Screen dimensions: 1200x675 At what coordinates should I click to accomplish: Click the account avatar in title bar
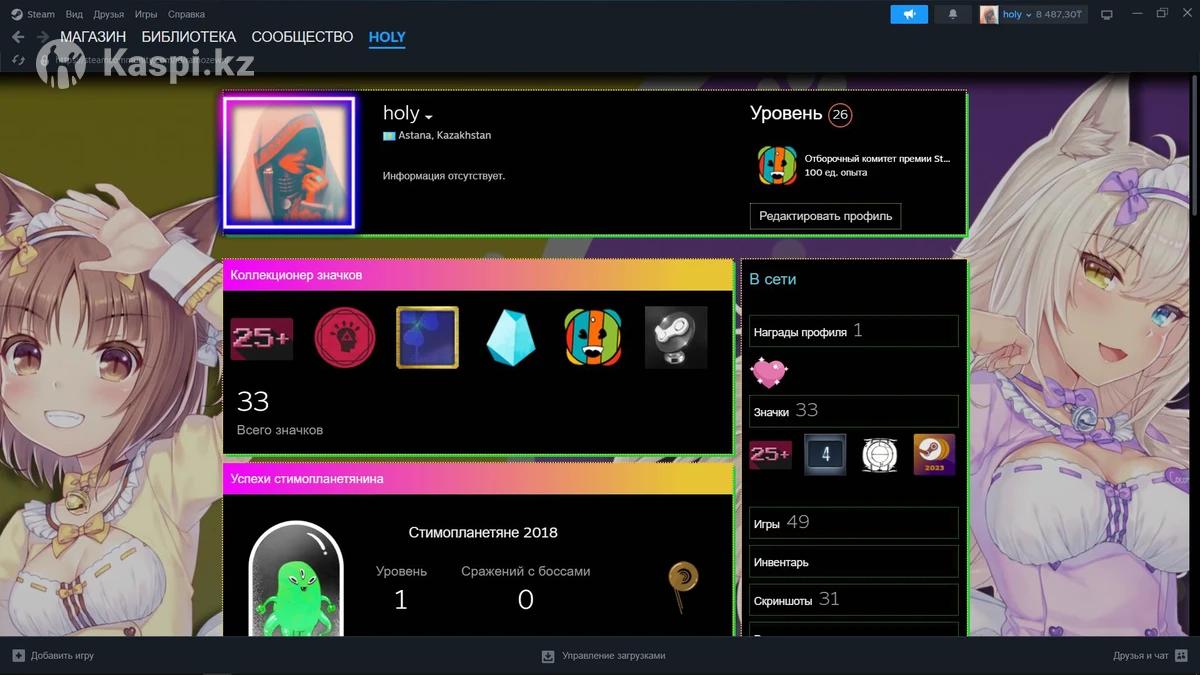pyautogui.click(x=989, y=14)
